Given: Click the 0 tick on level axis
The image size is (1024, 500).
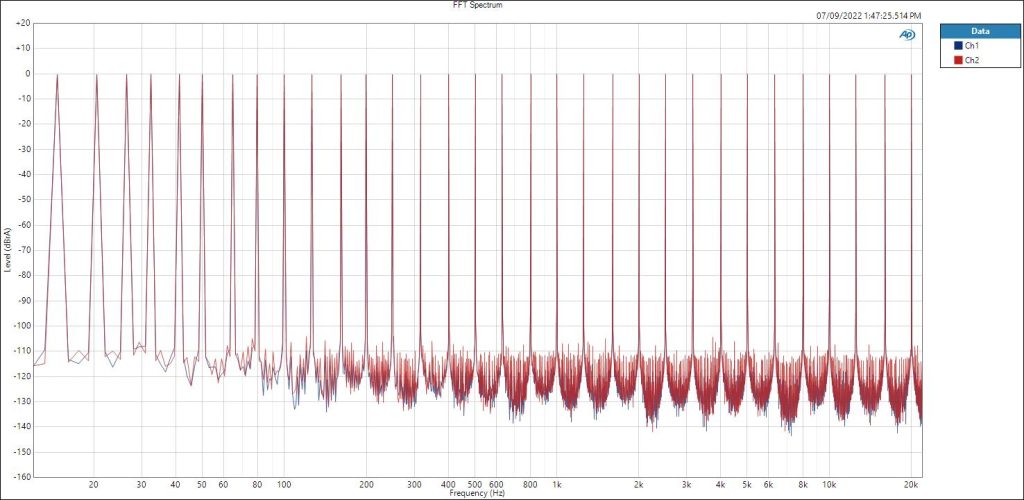Looking at the screenshot, I should coord(26,73).
